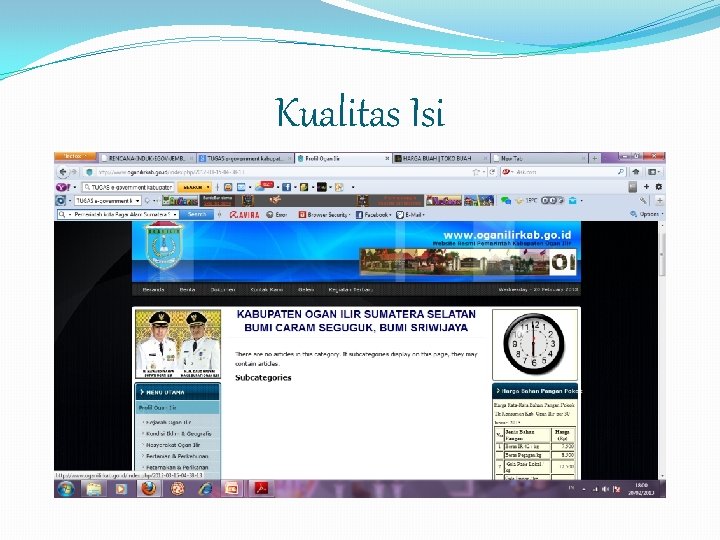Click the taskbar clock showing time and date
The height and width of the screenshot is (540, 720).
tap(641, 489)
